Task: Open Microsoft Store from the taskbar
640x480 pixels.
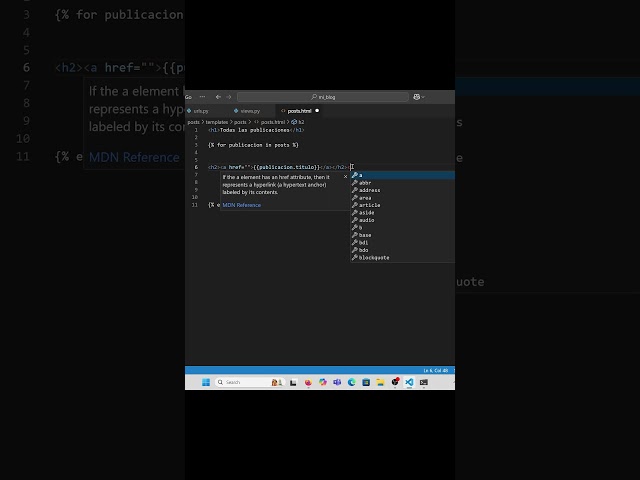Action: click(366, 382)
